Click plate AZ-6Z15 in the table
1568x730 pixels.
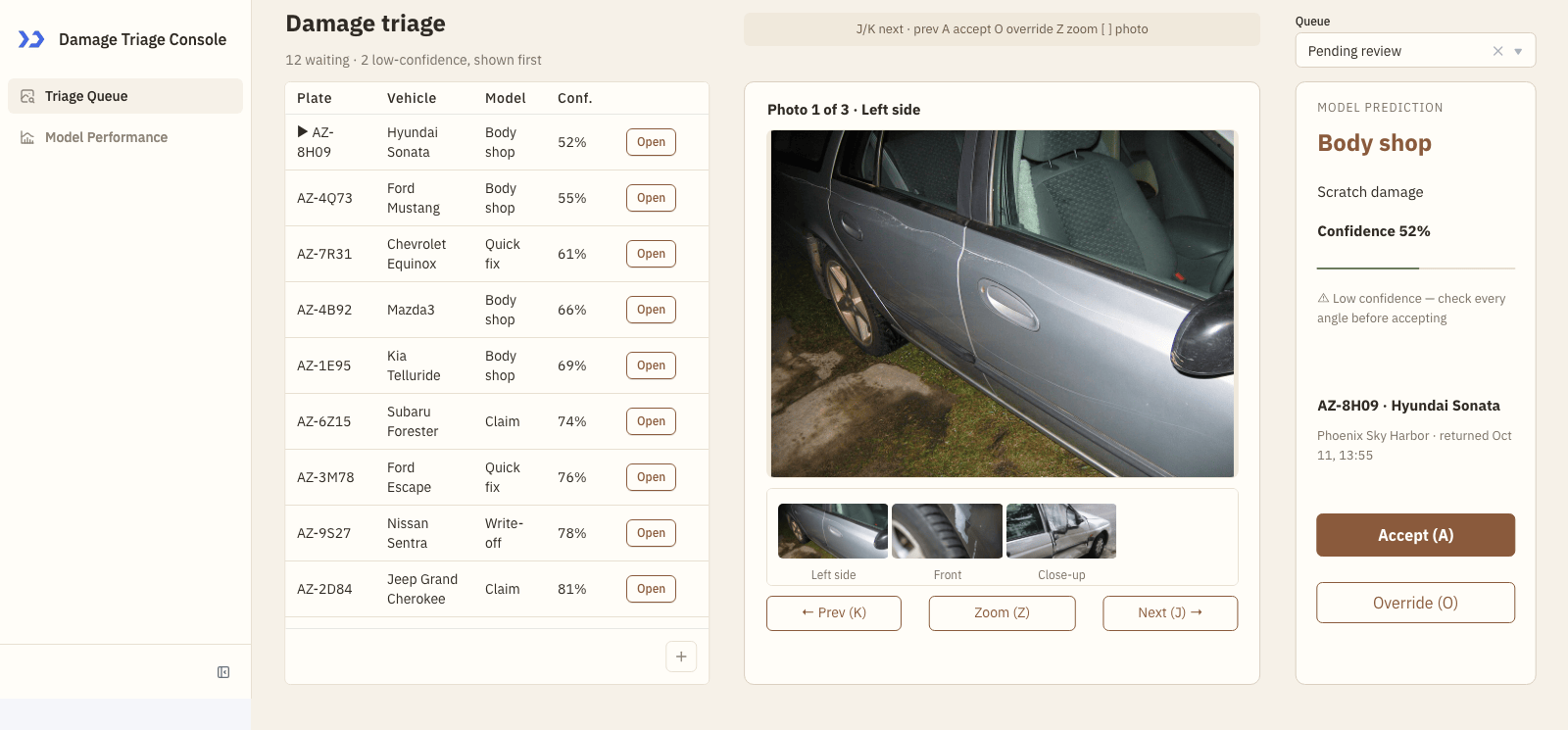coord(323,421)
